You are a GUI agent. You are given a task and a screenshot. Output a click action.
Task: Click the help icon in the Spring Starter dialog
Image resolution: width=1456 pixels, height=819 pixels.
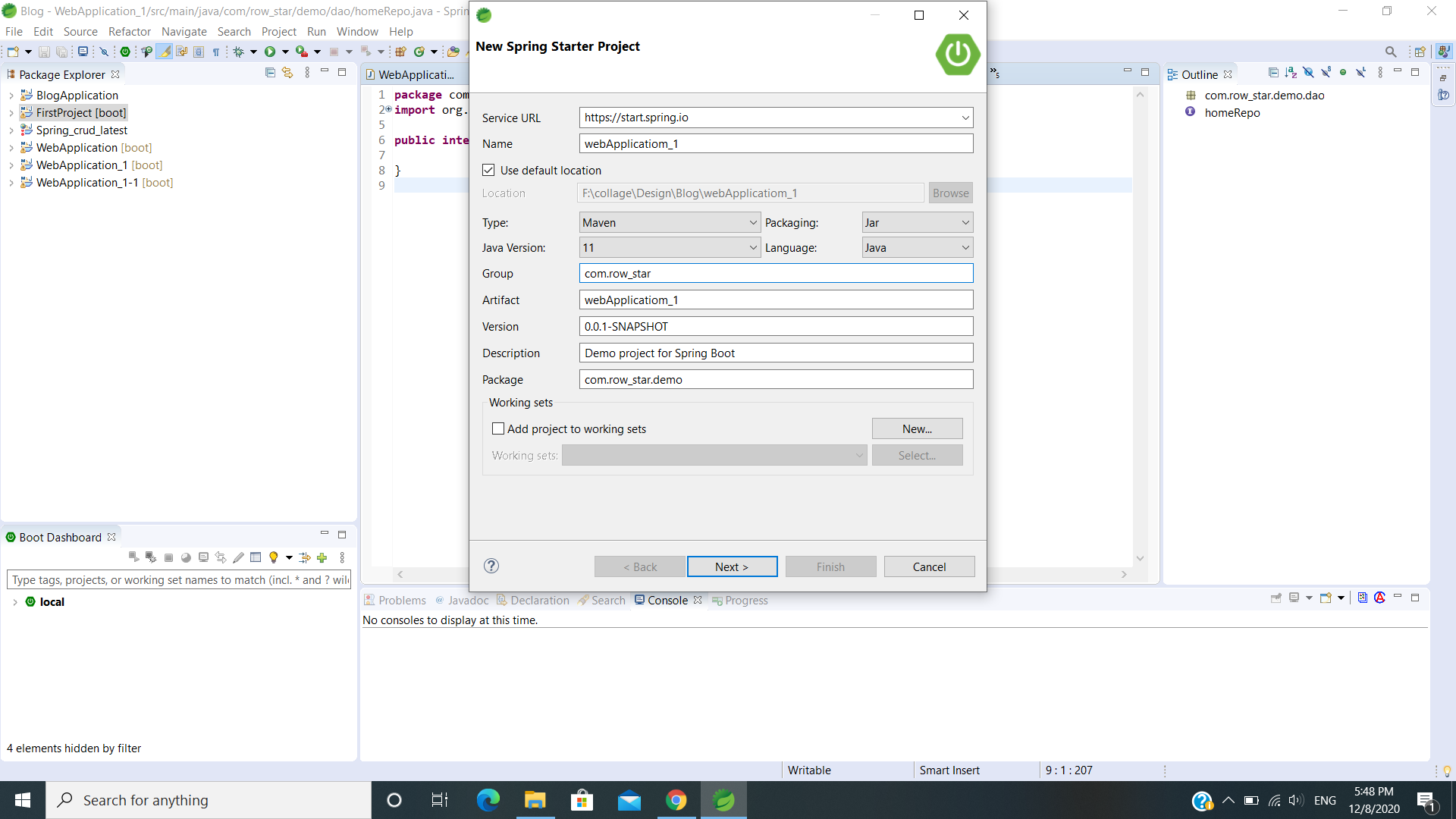[x=491, y=566]
